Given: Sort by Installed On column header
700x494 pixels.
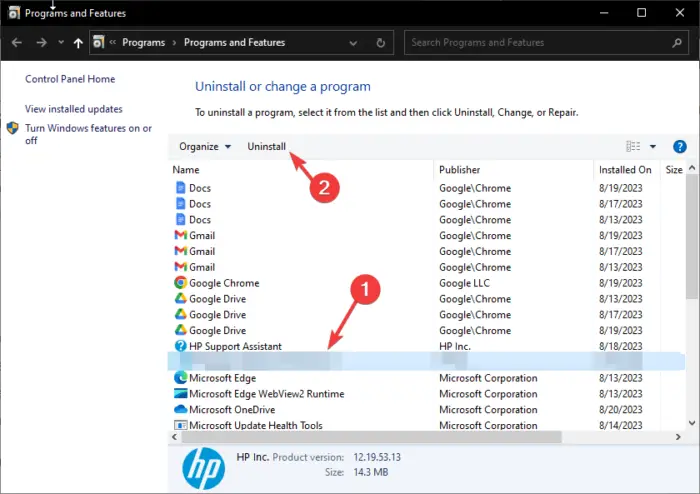Looking at the screenshot, I should (625, 170).
